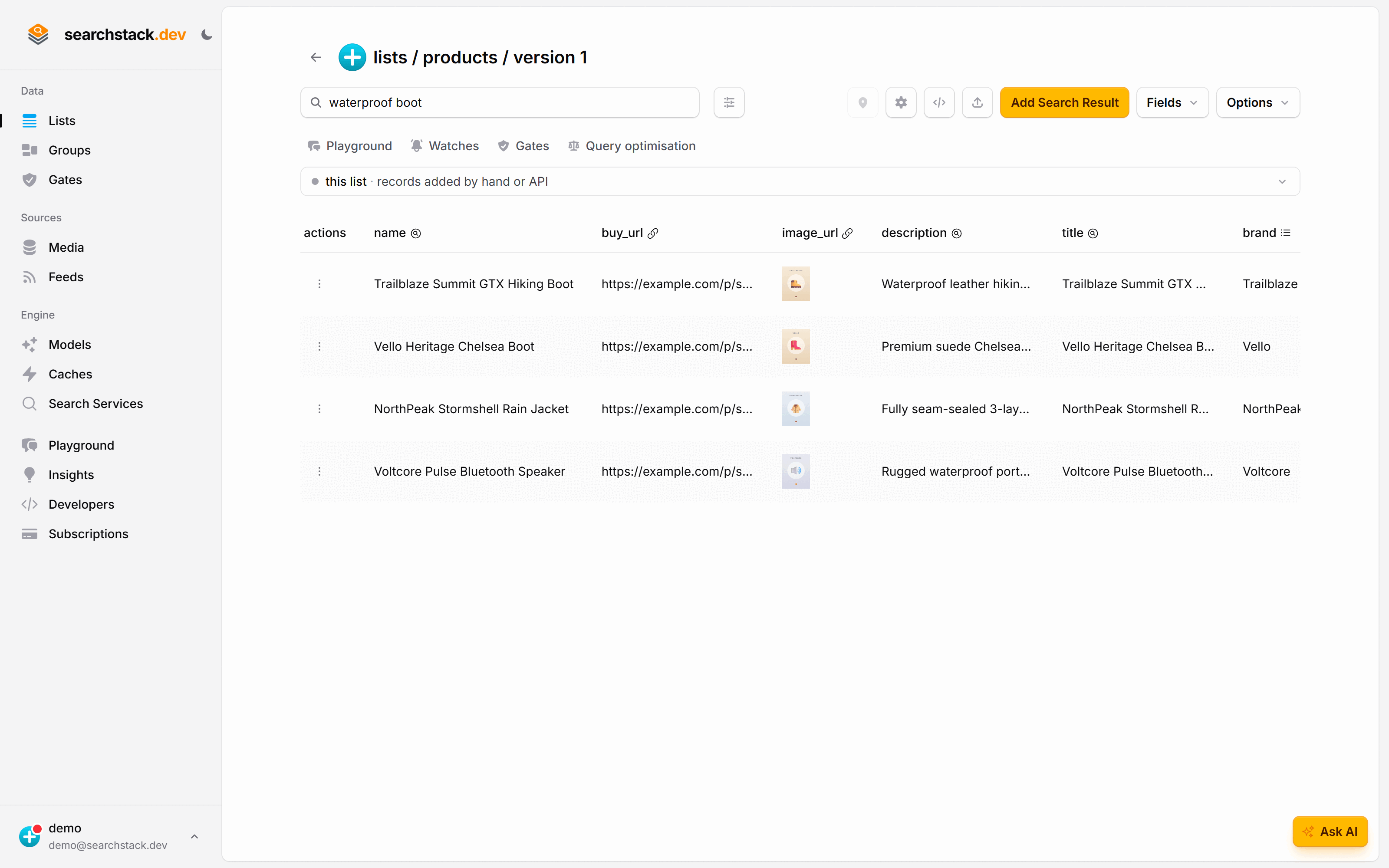The width and height of the screenshot is (1389, 868).
Task: Expand the 'this list' source selector
Action: pyautogui.click(x=800, y=181)
